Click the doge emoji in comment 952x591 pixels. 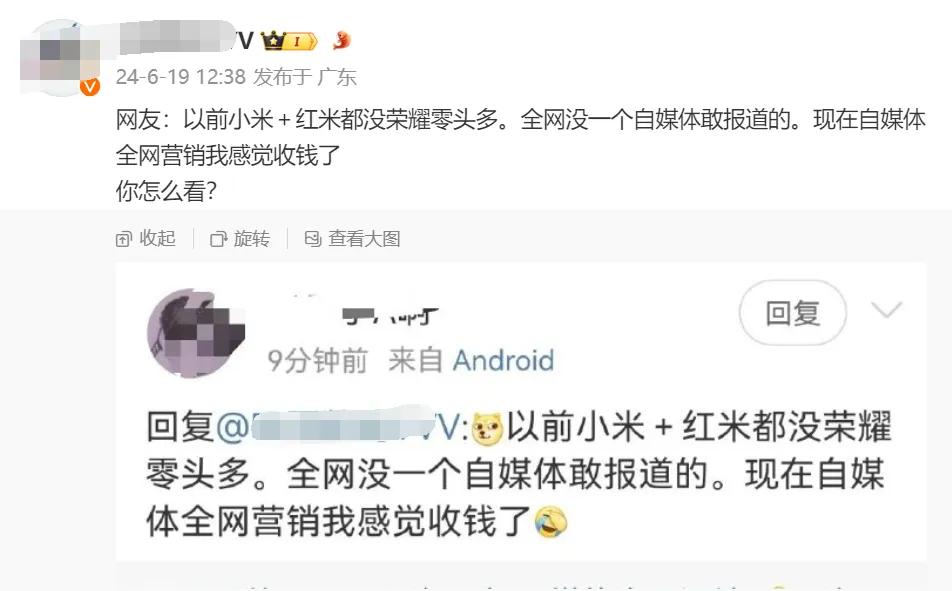(x=488, y=429)
